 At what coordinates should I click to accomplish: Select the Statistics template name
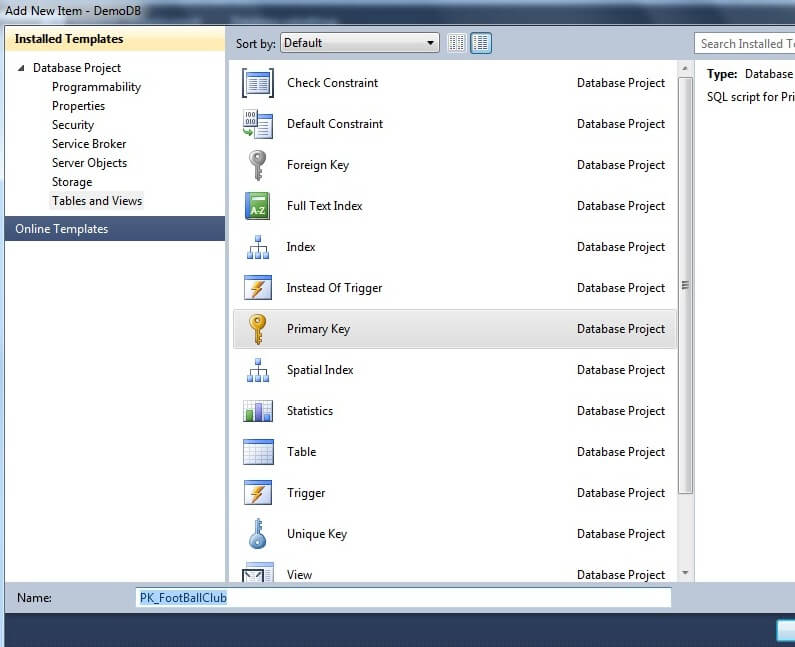pyautogui.click(x=310, y=411)
